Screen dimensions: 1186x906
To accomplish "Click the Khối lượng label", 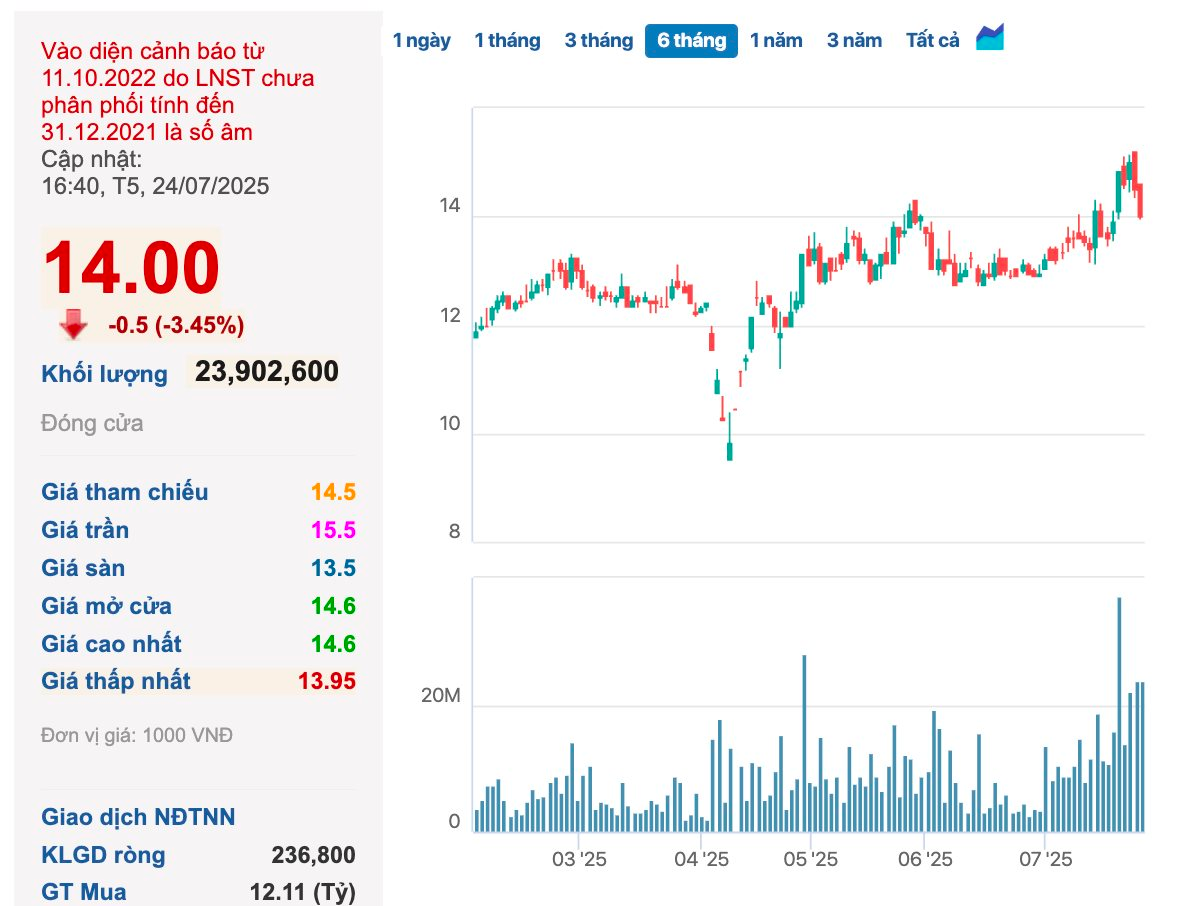I will click(104, 374).
